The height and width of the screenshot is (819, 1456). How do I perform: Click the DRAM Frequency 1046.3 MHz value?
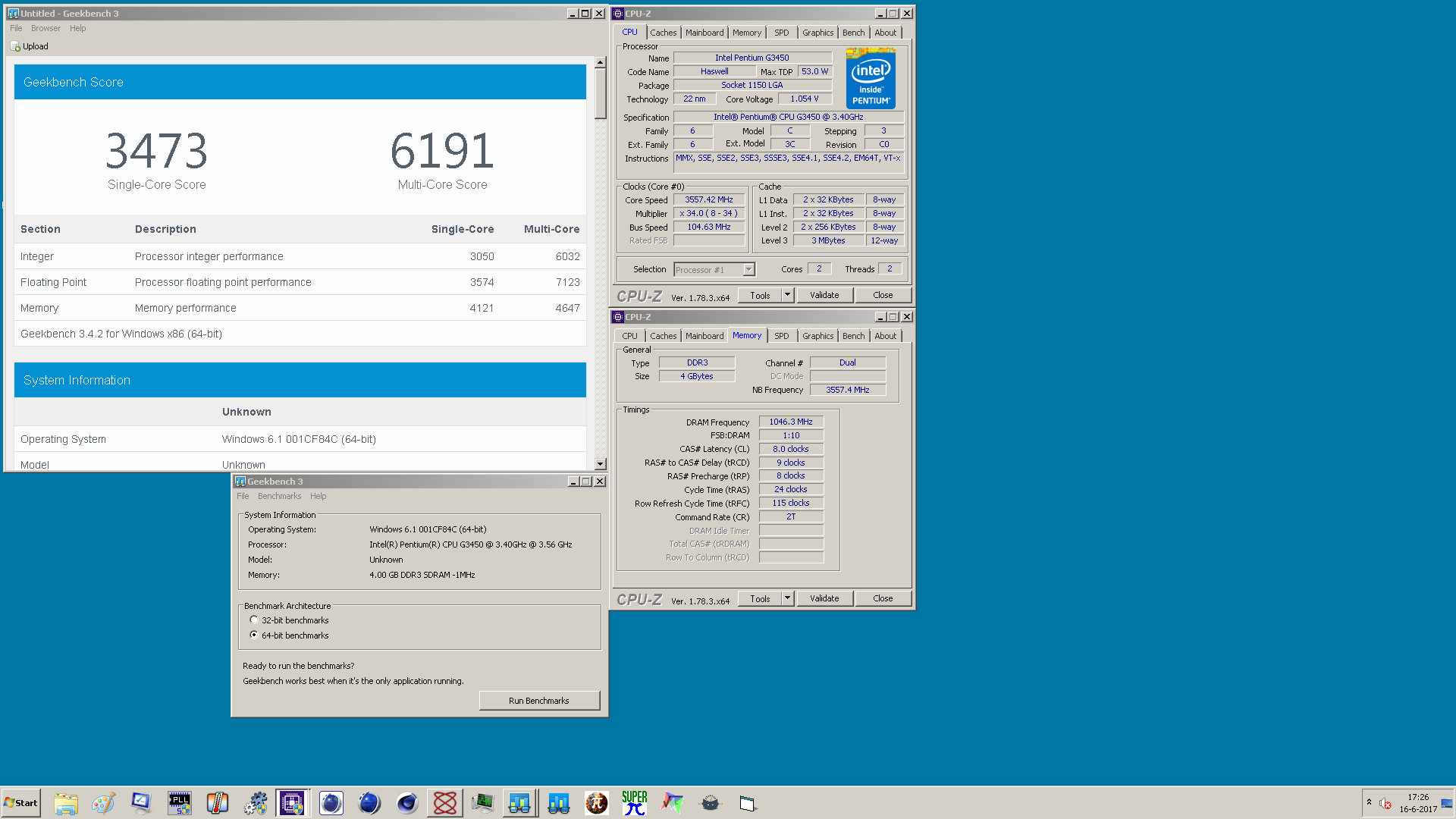click(791, 422)
